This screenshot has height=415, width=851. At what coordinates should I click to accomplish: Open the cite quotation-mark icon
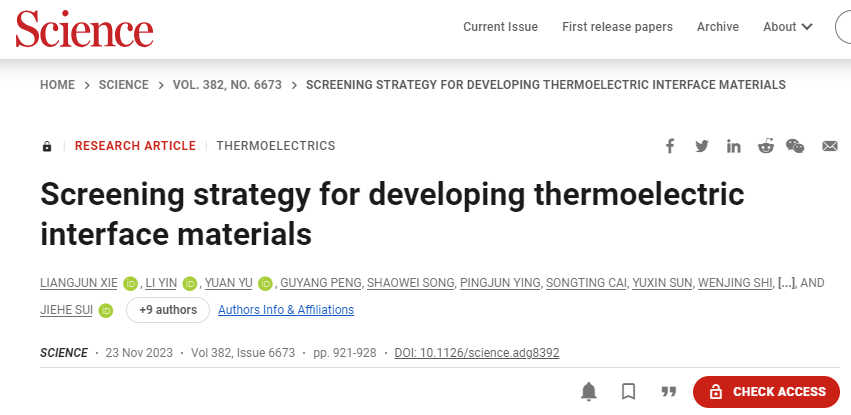point(669,392)
